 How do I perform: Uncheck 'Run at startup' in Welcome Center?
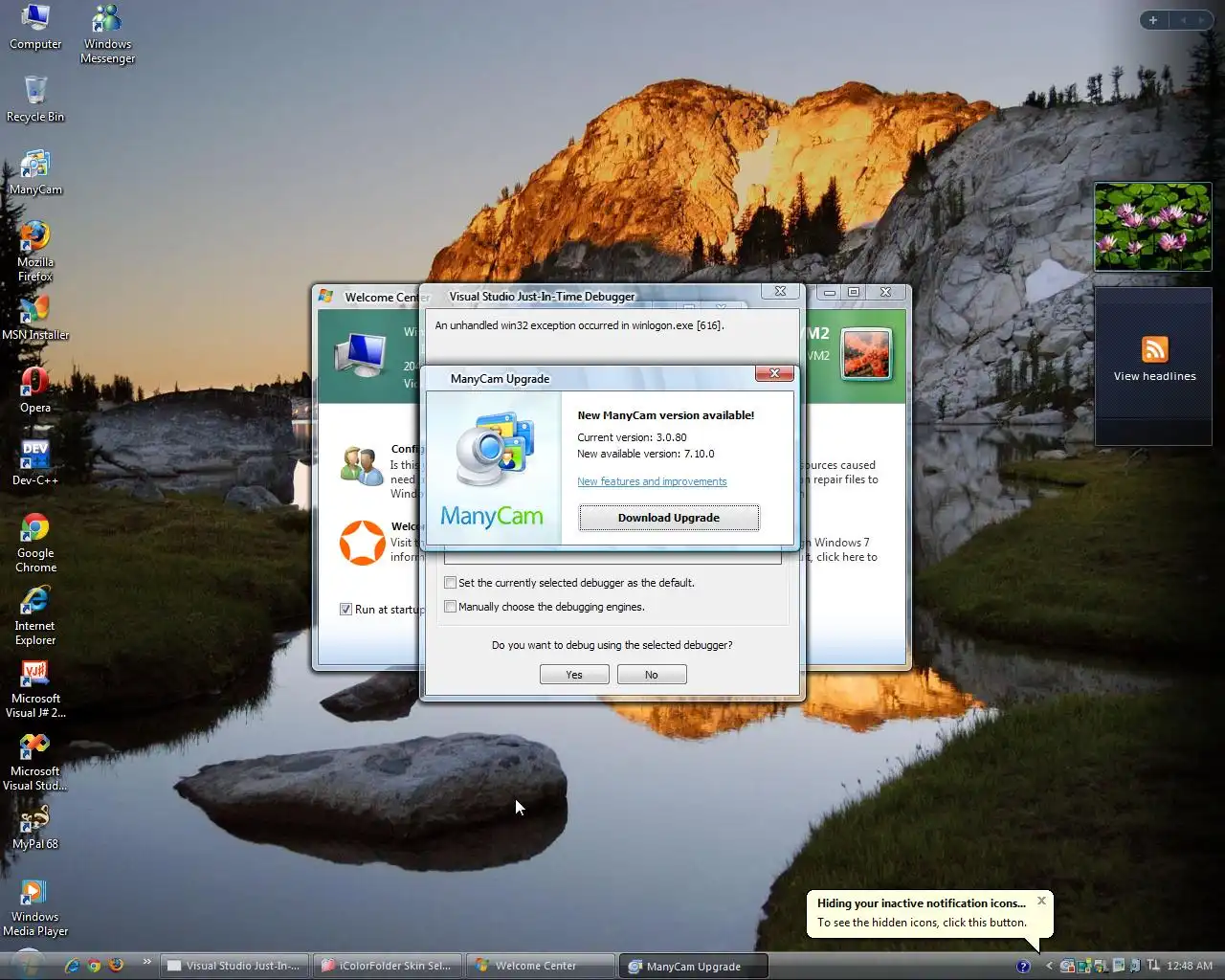[x=345, y=610]
